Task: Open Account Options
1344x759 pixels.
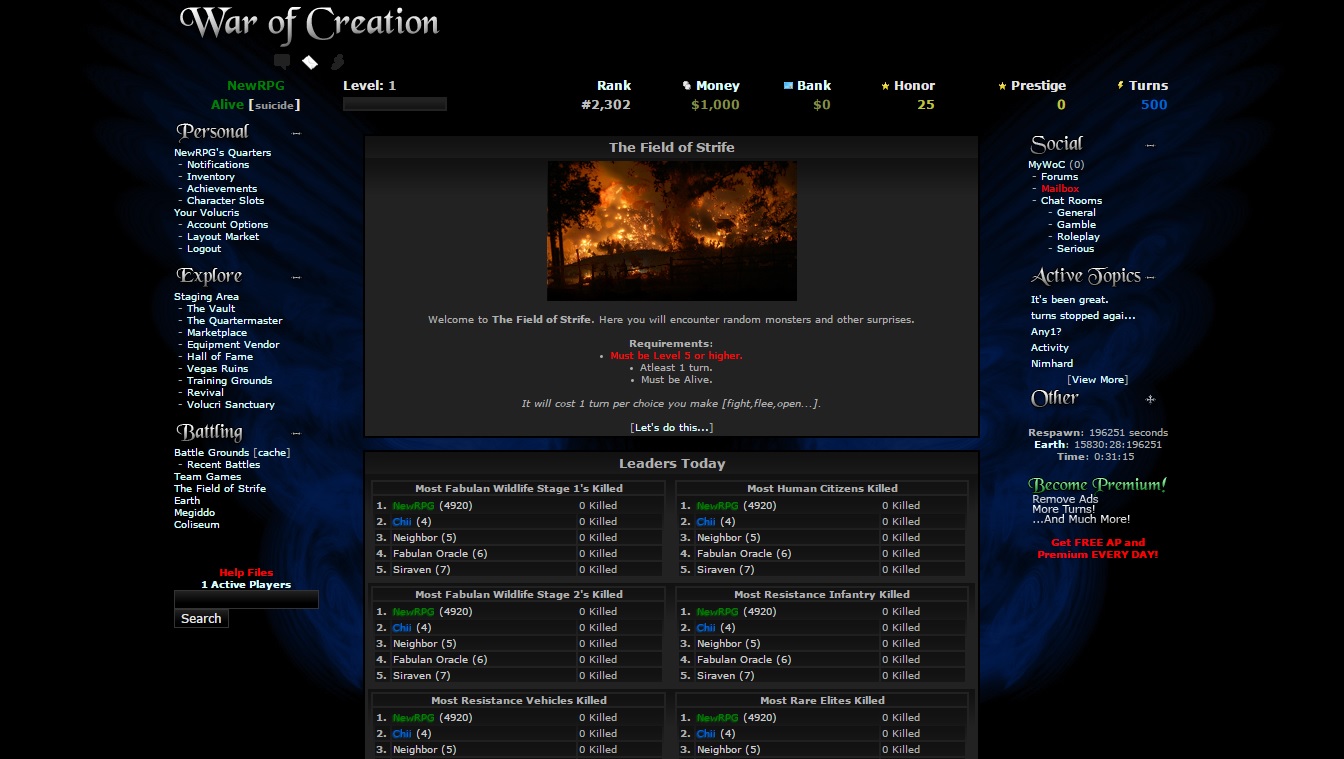Action: pos(227,225)
